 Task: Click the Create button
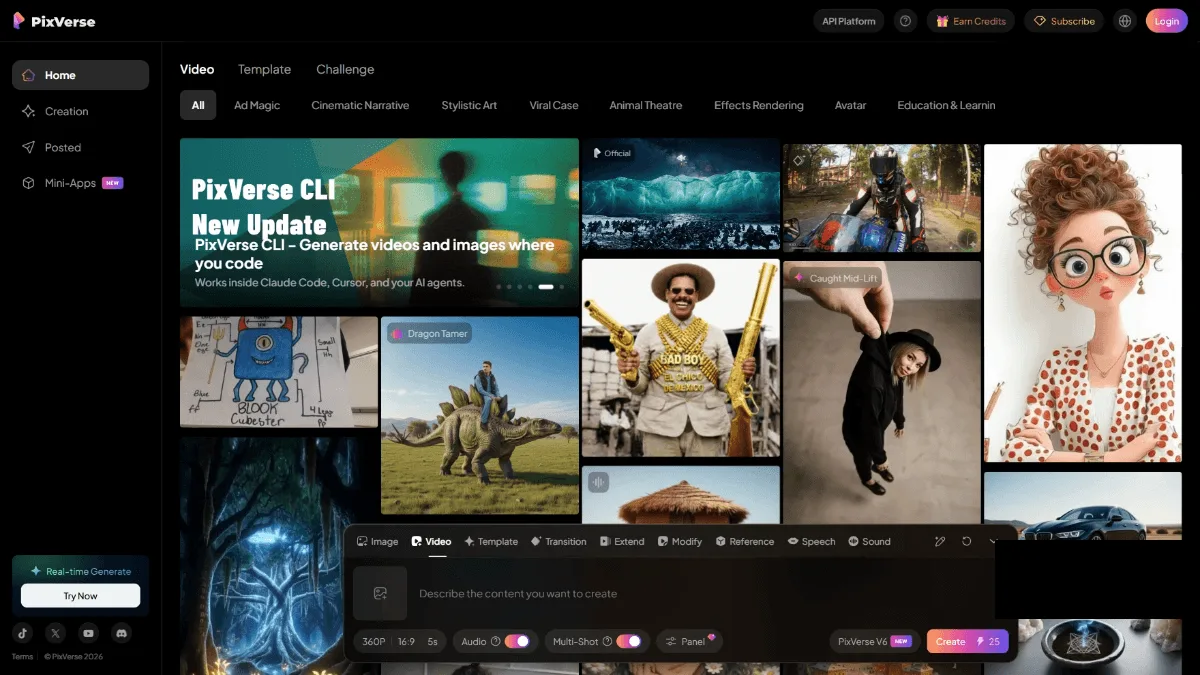[x=968, y=641]
